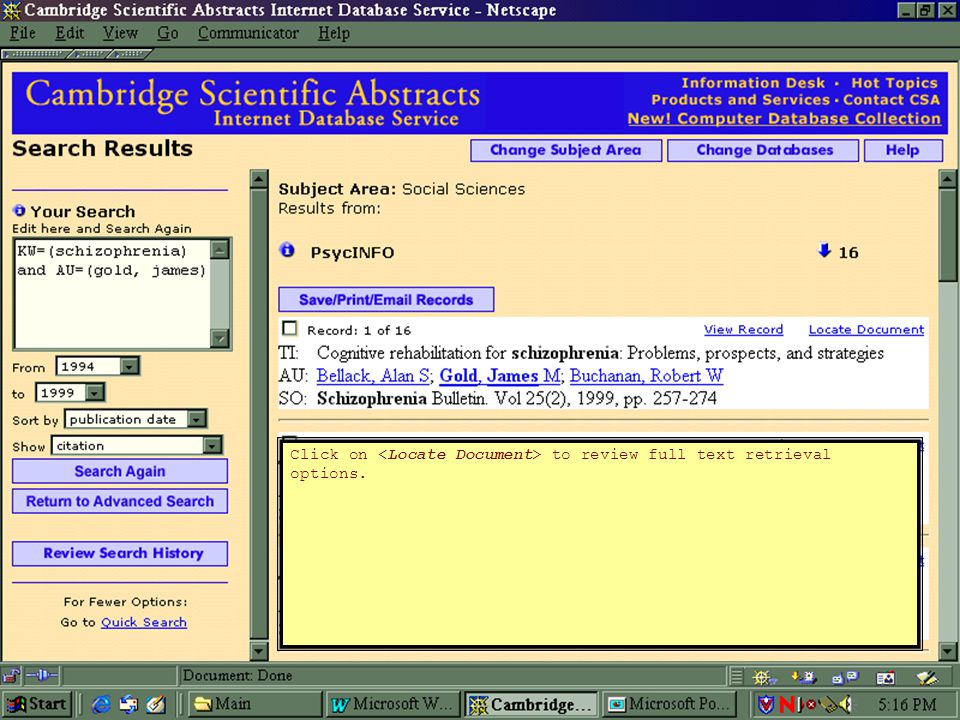Open Composer icon in component bar
960x720 pixels.
click(927, 677)
